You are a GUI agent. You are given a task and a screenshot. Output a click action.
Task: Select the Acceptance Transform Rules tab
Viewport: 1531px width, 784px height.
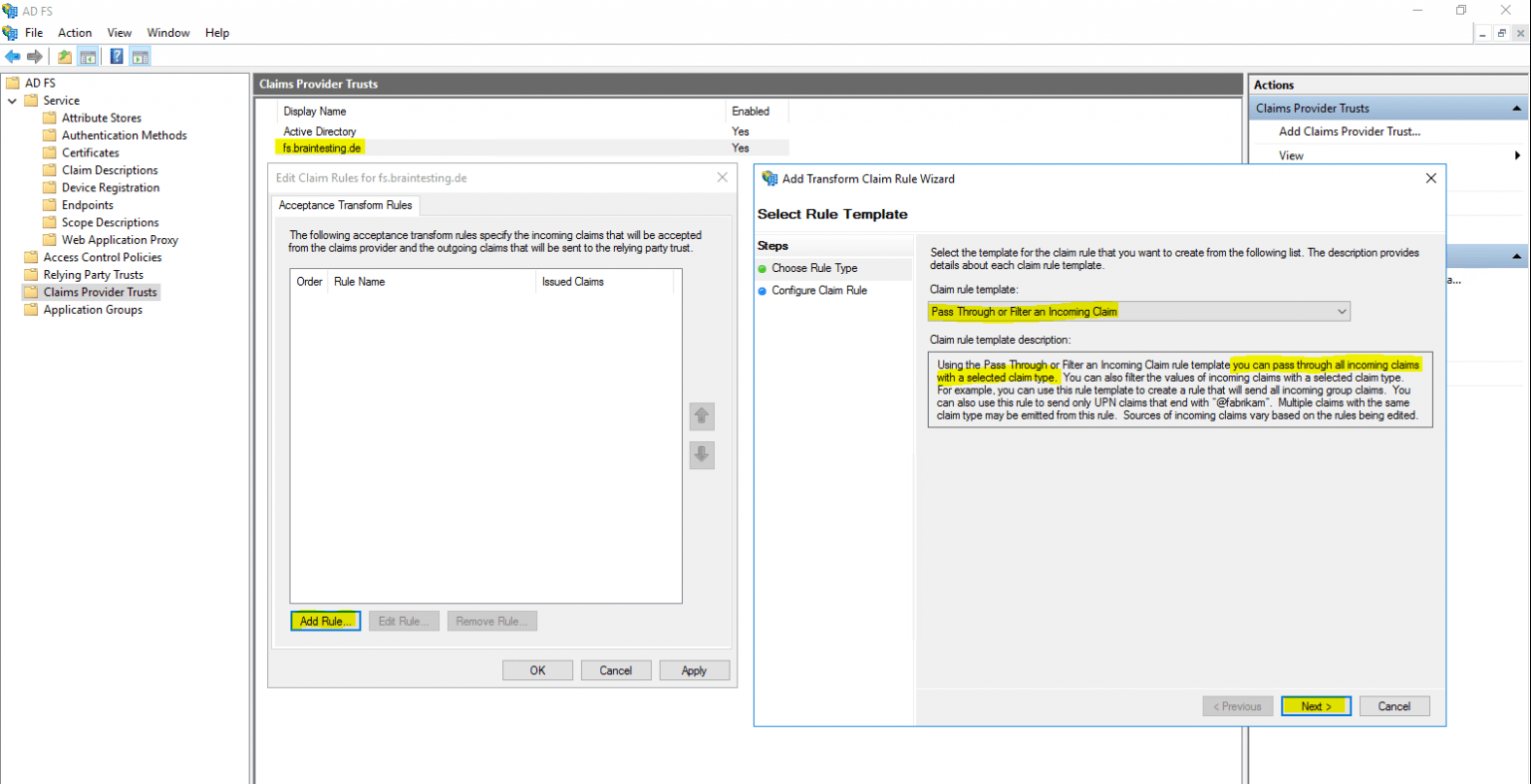click(345, 205)
